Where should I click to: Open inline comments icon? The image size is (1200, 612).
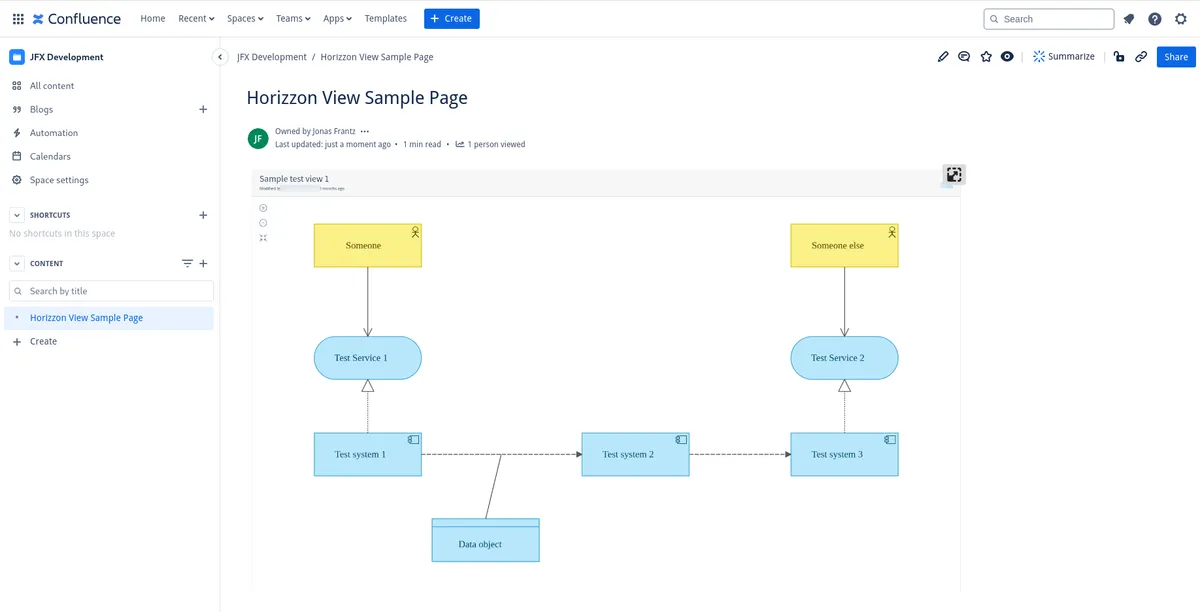pos(964,57)
